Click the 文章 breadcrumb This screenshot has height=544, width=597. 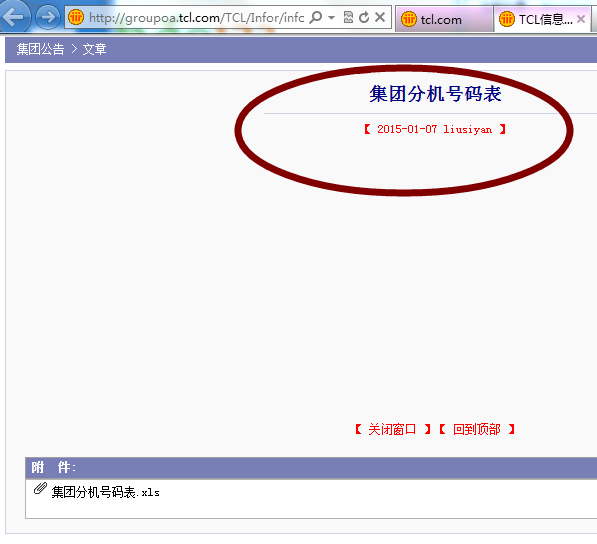pos(94,49)
